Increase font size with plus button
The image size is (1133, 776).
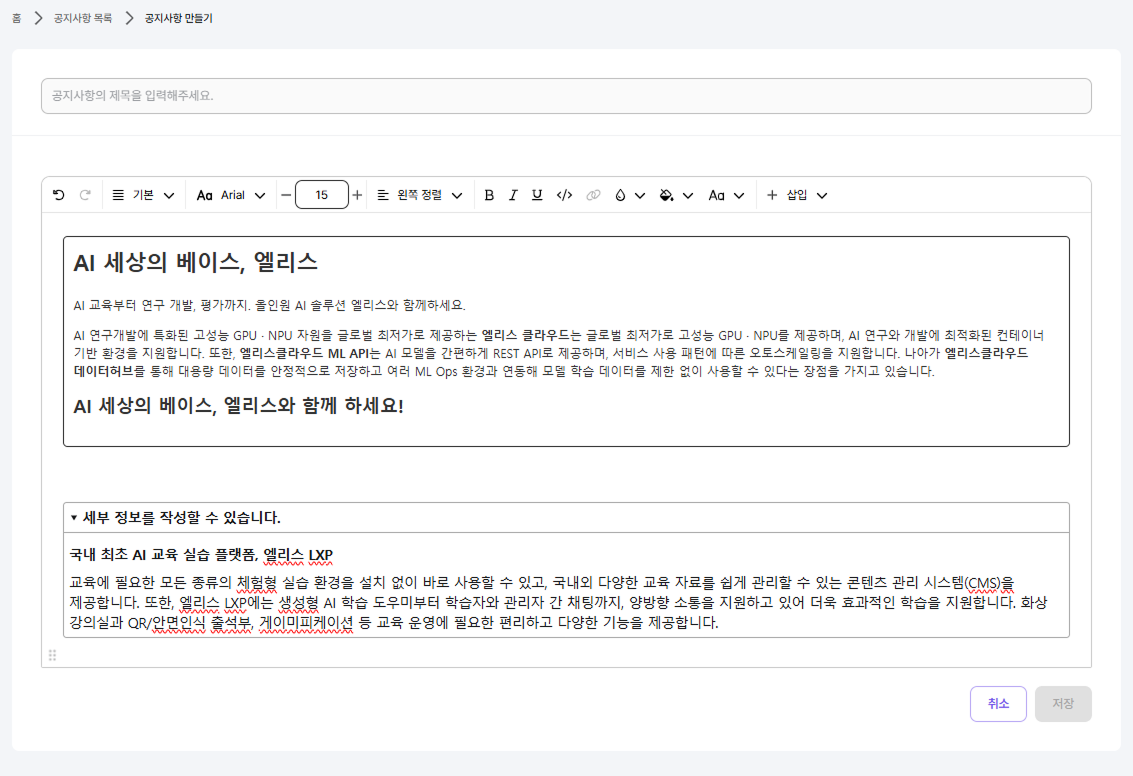point(357,195)
